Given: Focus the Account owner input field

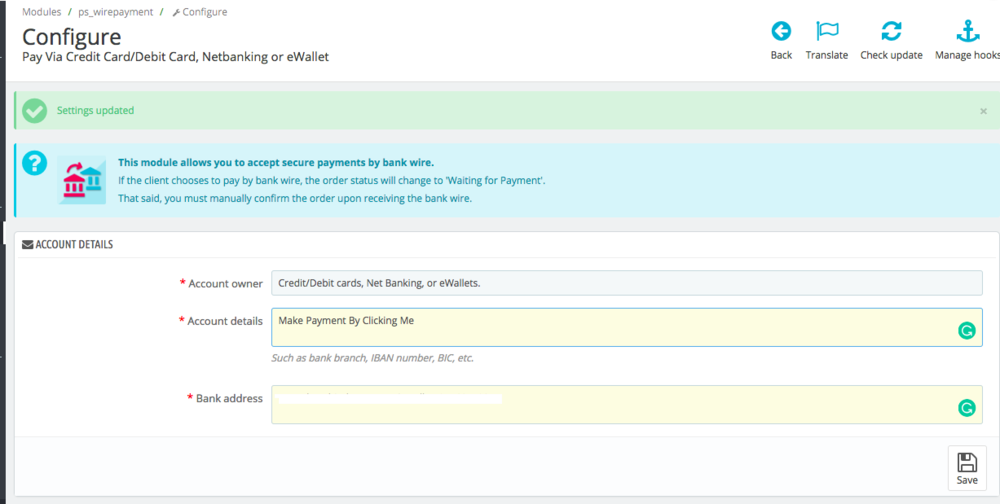Looking at the screenshot, I should (626, 283).
